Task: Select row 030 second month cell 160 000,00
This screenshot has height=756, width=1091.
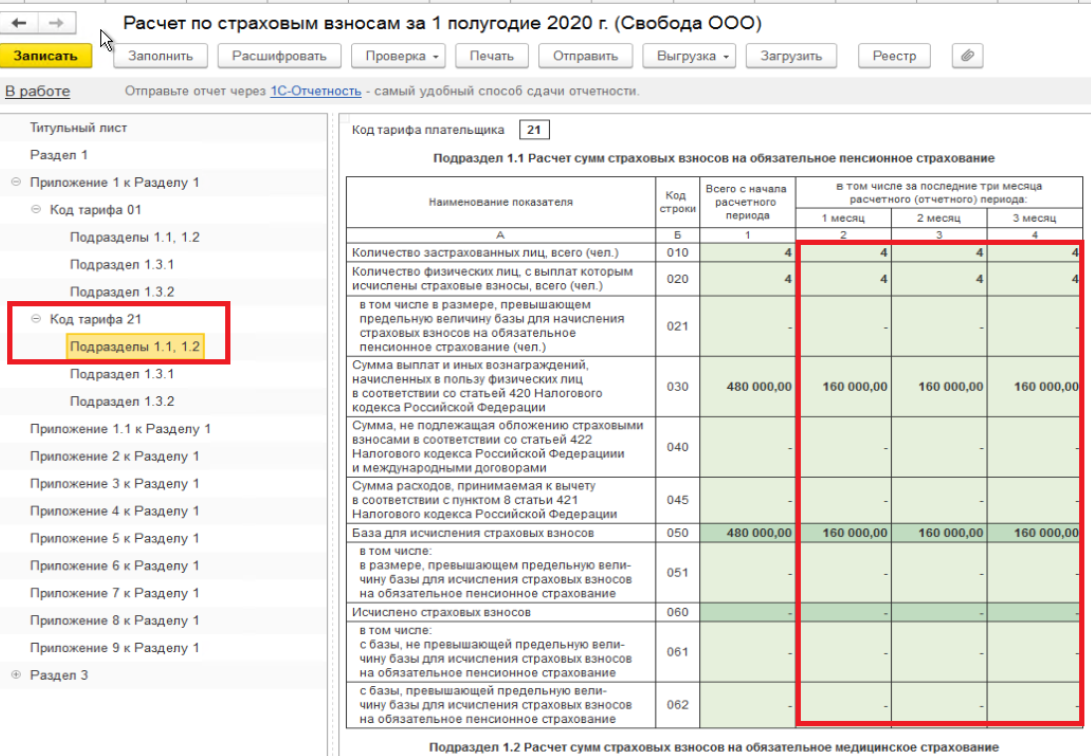Action: coord(939,387)
